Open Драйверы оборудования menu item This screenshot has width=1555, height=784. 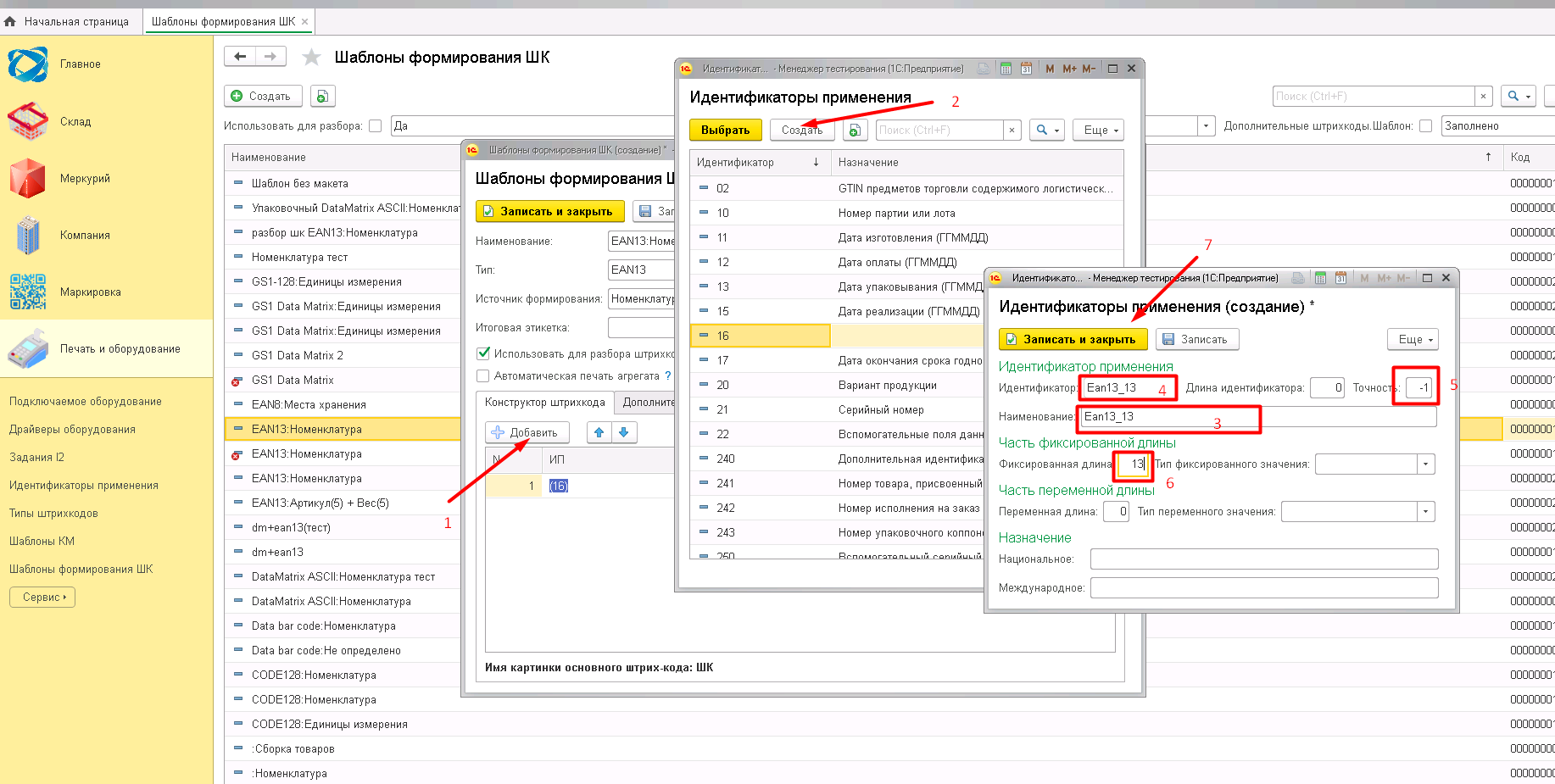72,429
